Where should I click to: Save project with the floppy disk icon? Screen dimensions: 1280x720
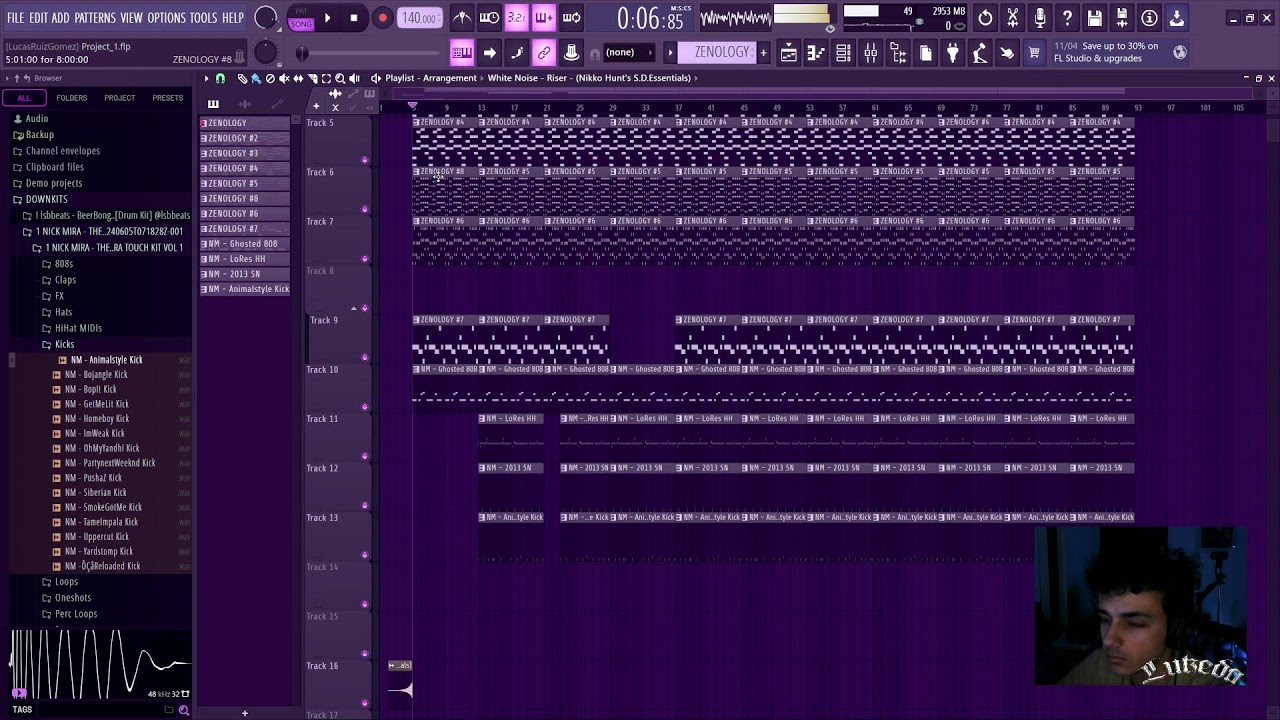point(1095,17)
